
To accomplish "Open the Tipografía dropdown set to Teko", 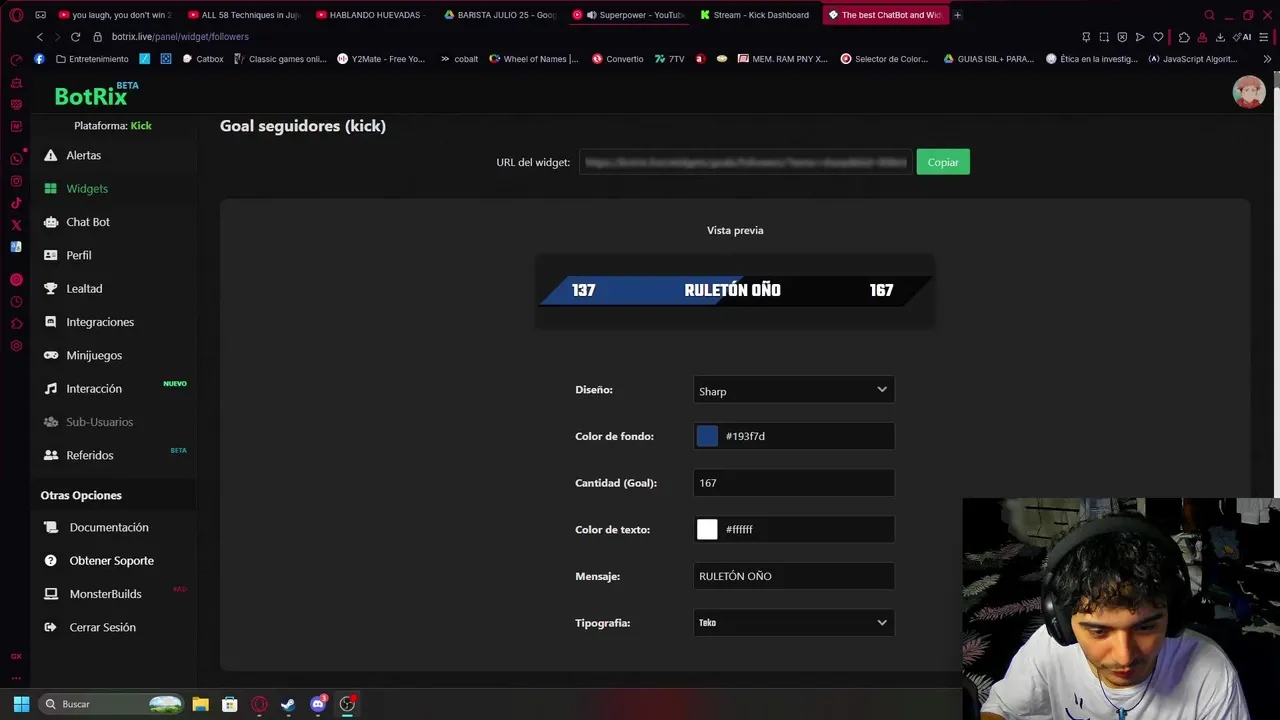I will coord(794,623).
